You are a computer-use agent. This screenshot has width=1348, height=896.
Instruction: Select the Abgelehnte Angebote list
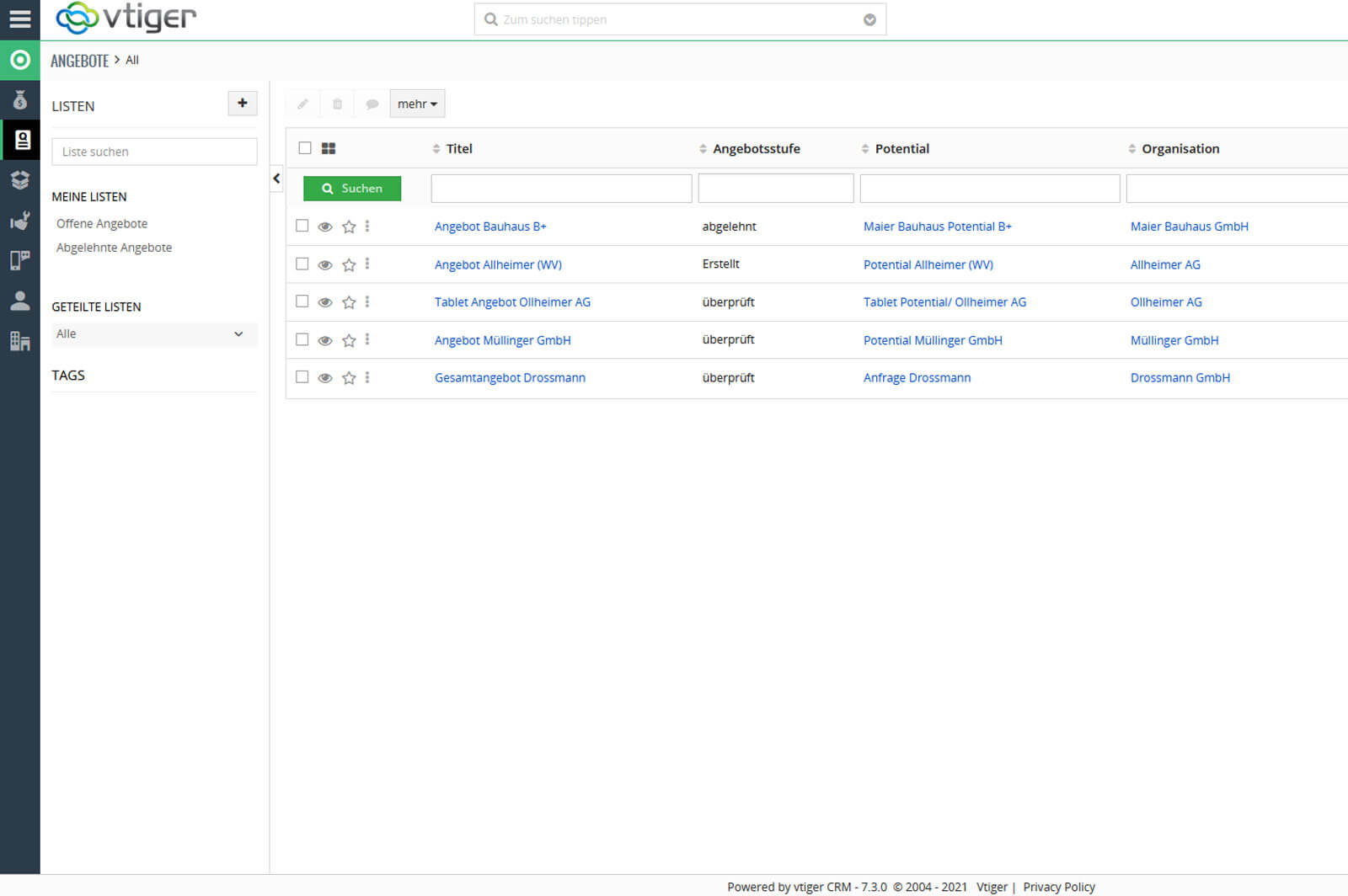(x=114, y=248)
